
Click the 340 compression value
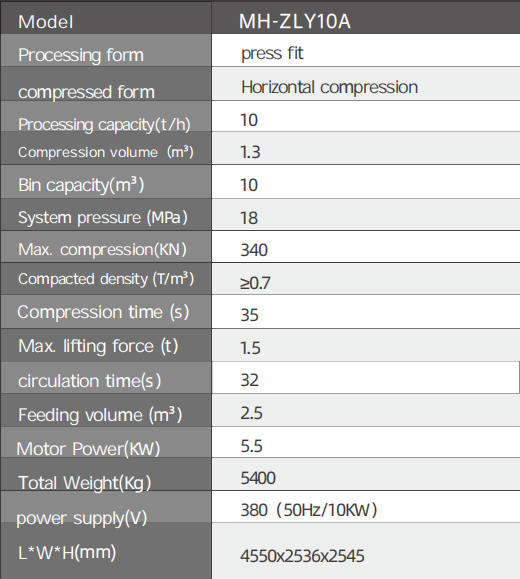tap(254, 250)
